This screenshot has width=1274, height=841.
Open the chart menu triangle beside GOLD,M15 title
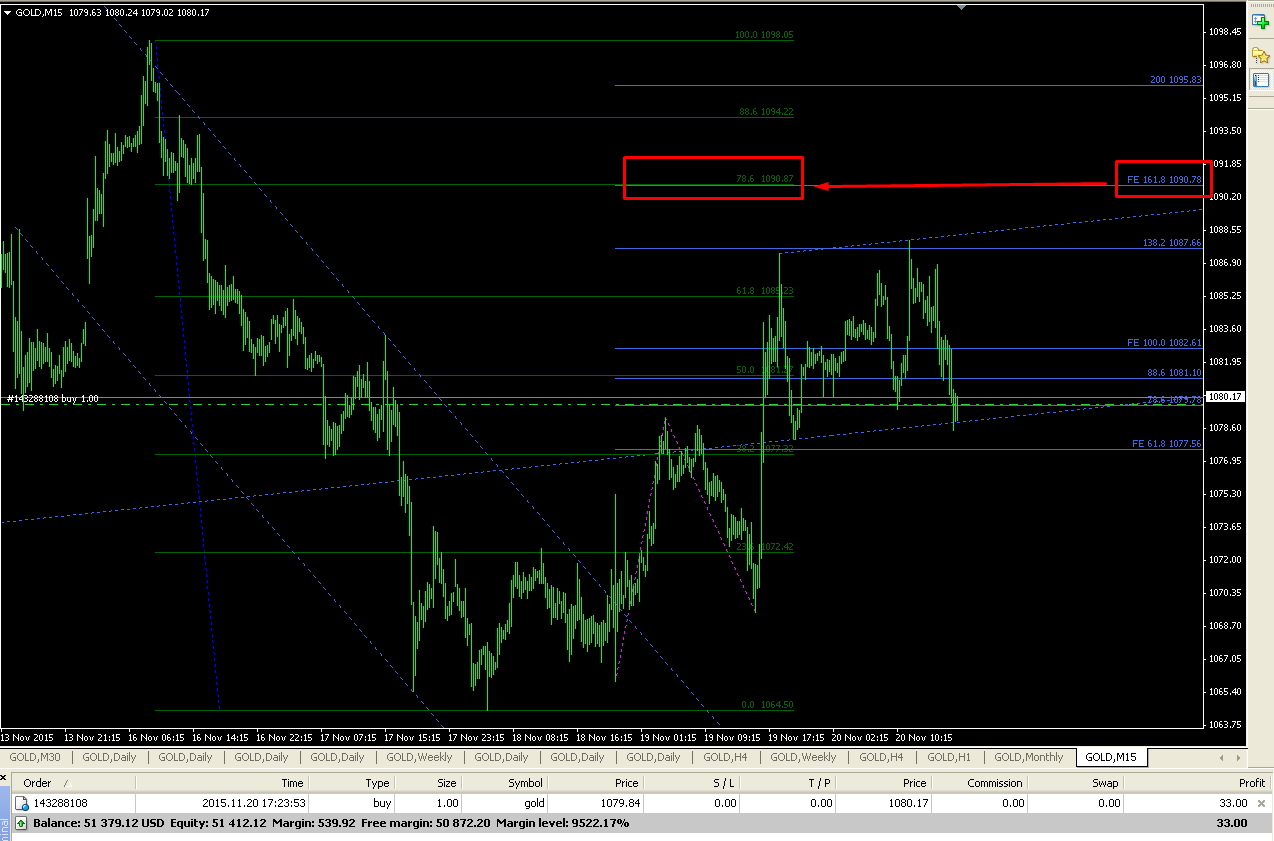tap(7, 12)
